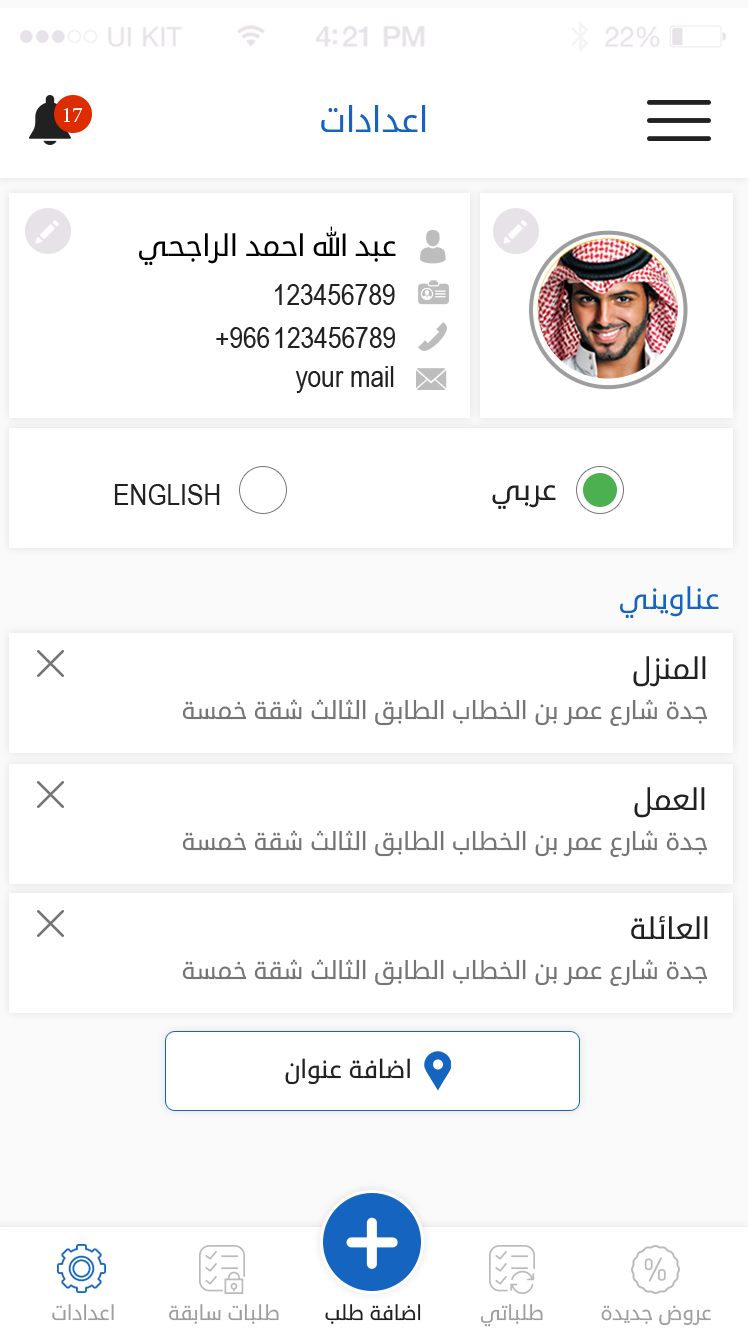Image resolution: width=750 pixels, height=1334 pixels.
Task: Tap the ID card icon
Action: click(433, 294)
